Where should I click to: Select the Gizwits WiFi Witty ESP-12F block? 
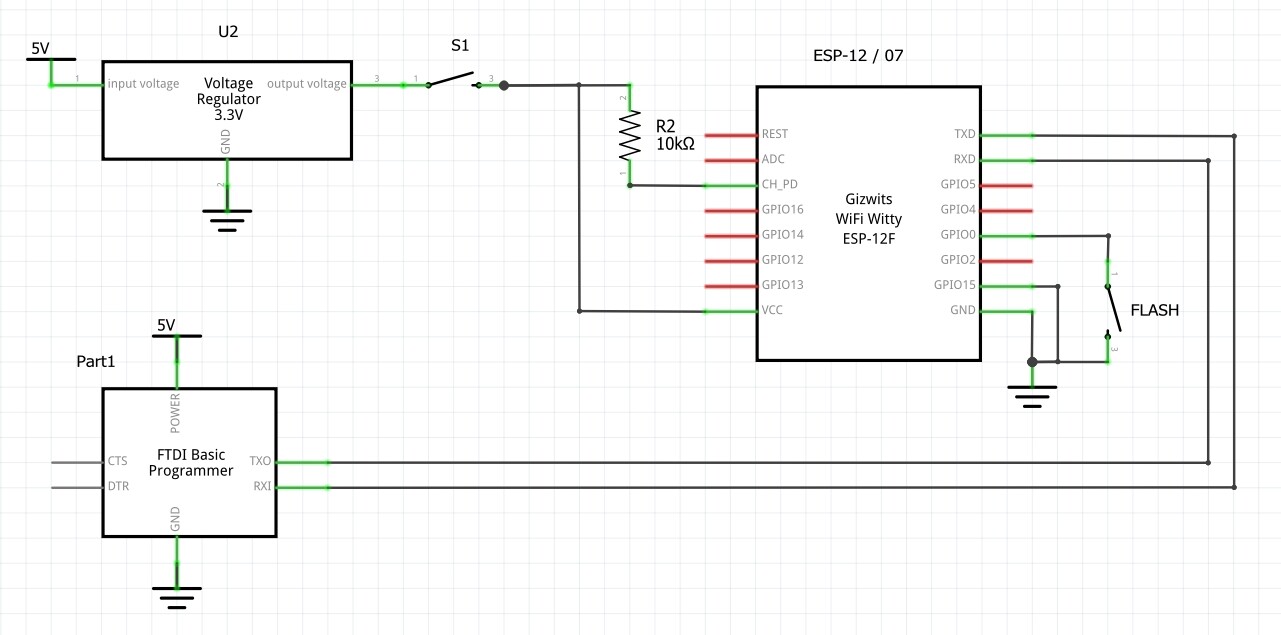pos(868,220)
